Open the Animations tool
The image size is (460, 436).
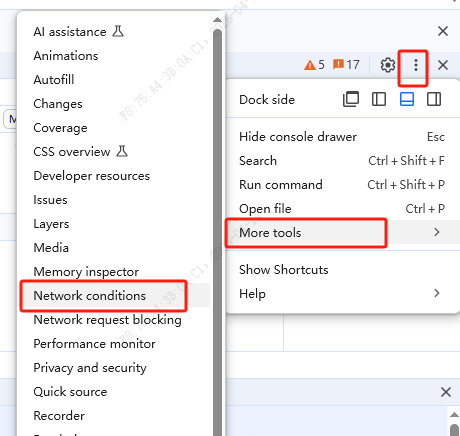(114, 56)
